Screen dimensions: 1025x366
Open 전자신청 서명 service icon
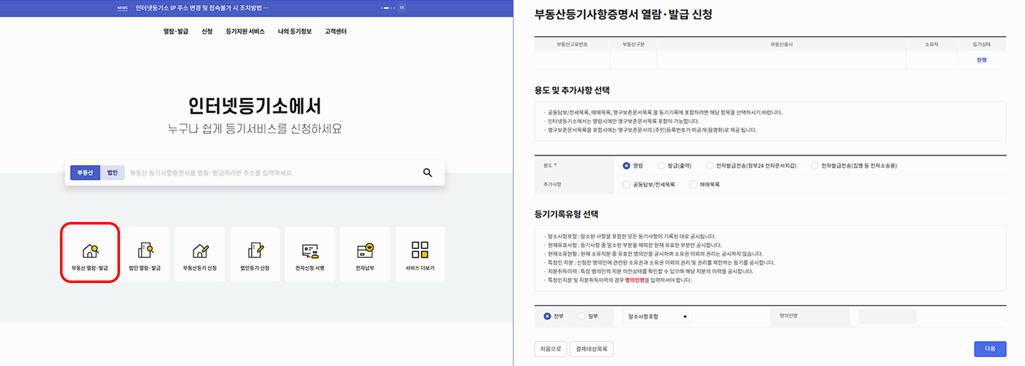pos(310,254)
